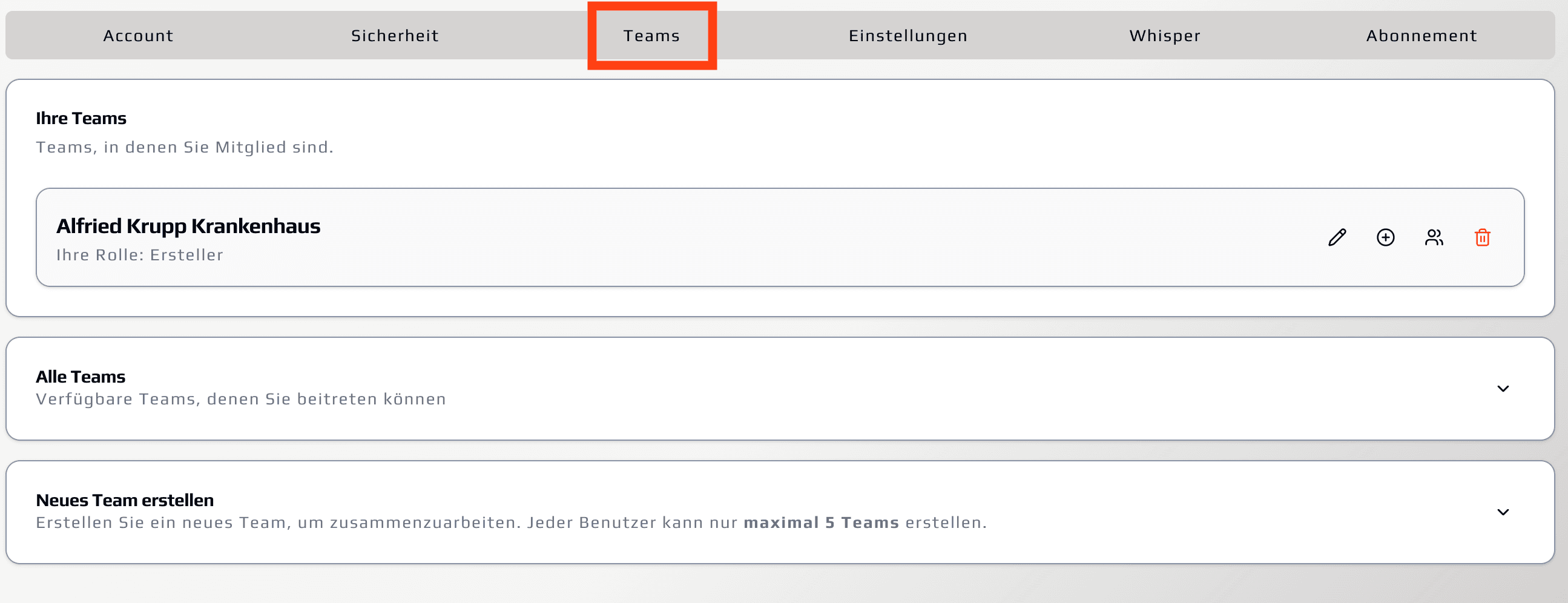Open the Sicherheit tab
Image resolution: width=1568 pixels, height=603 pixels.
[395, 36]
